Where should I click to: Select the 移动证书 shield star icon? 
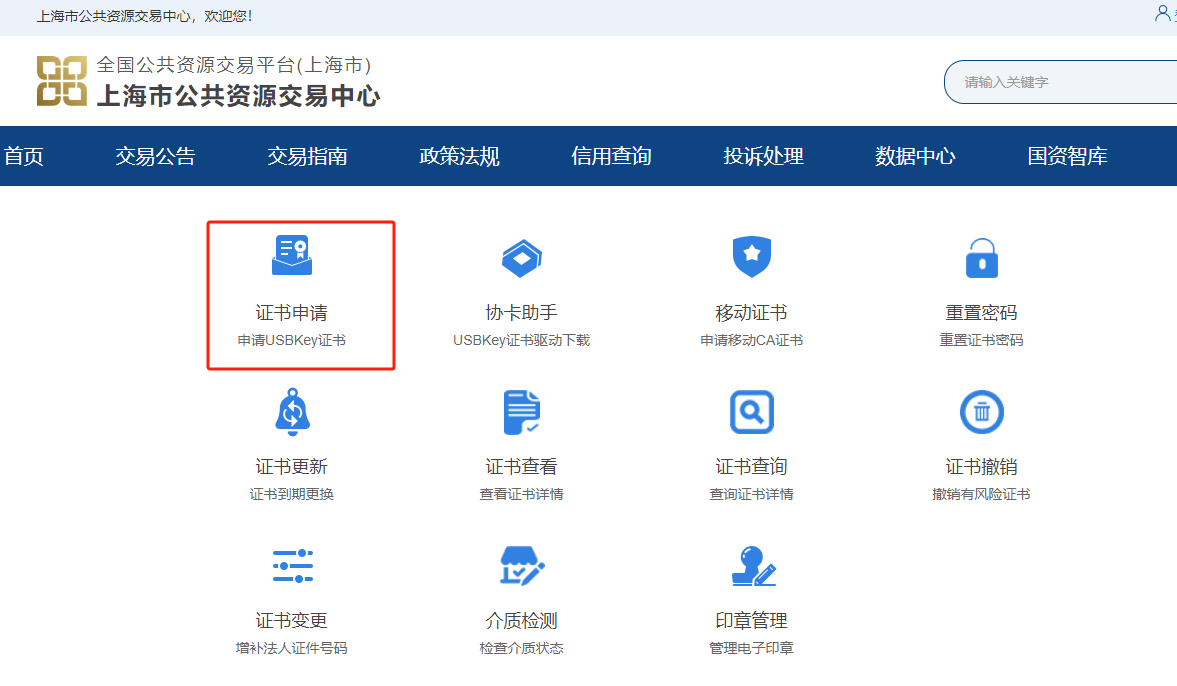click(x=751, y=257)
